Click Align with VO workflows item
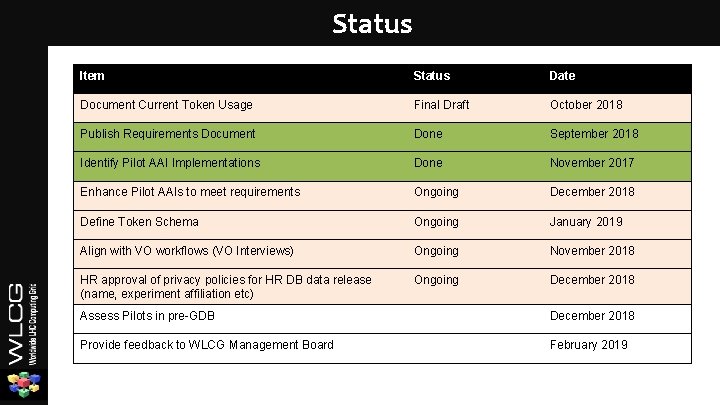 pyautogui.click(x=186, y=251)
